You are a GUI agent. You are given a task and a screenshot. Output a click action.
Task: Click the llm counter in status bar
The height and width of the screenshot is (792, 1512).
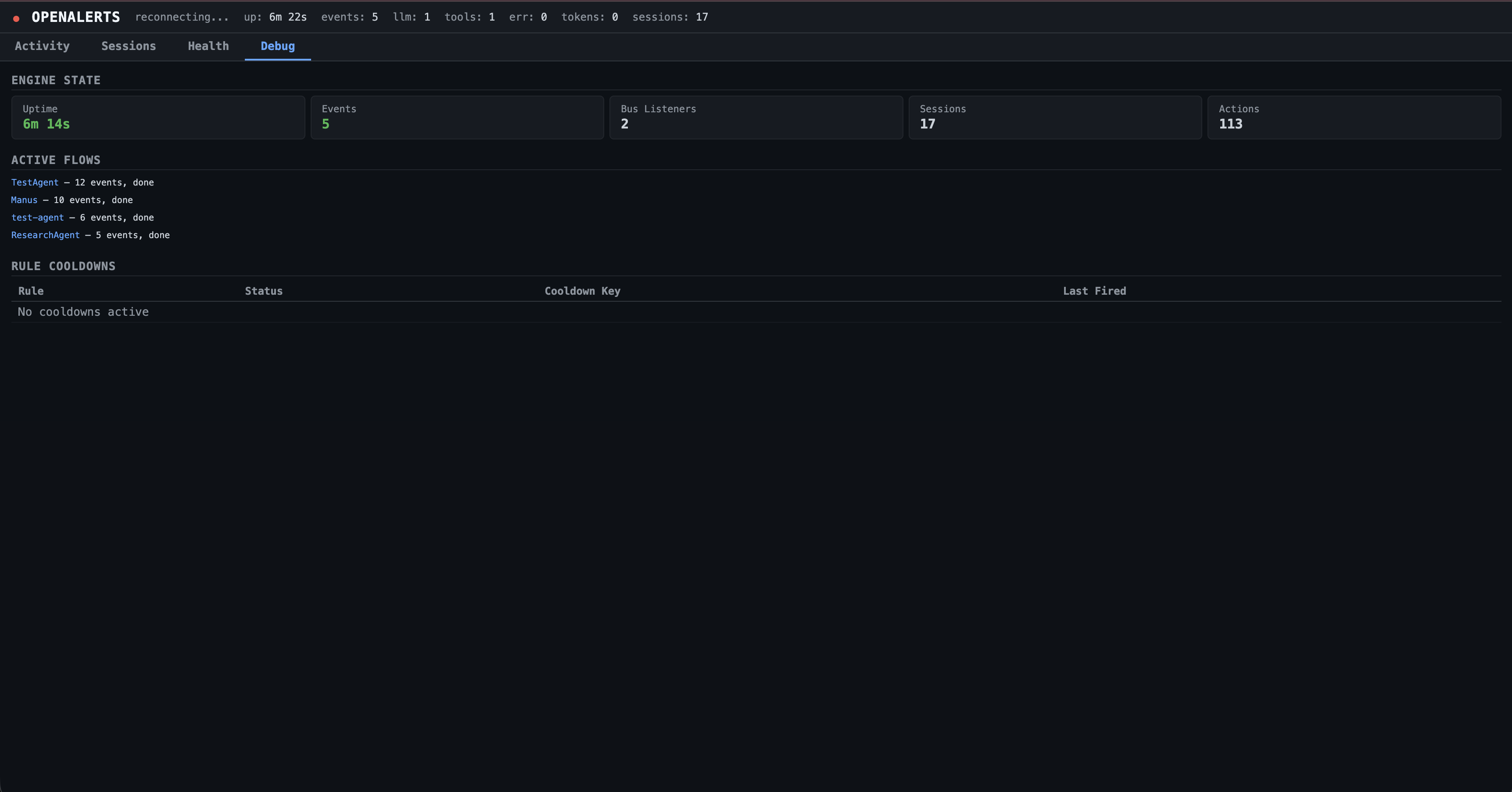pyautogui.click(x=412, y=17)
